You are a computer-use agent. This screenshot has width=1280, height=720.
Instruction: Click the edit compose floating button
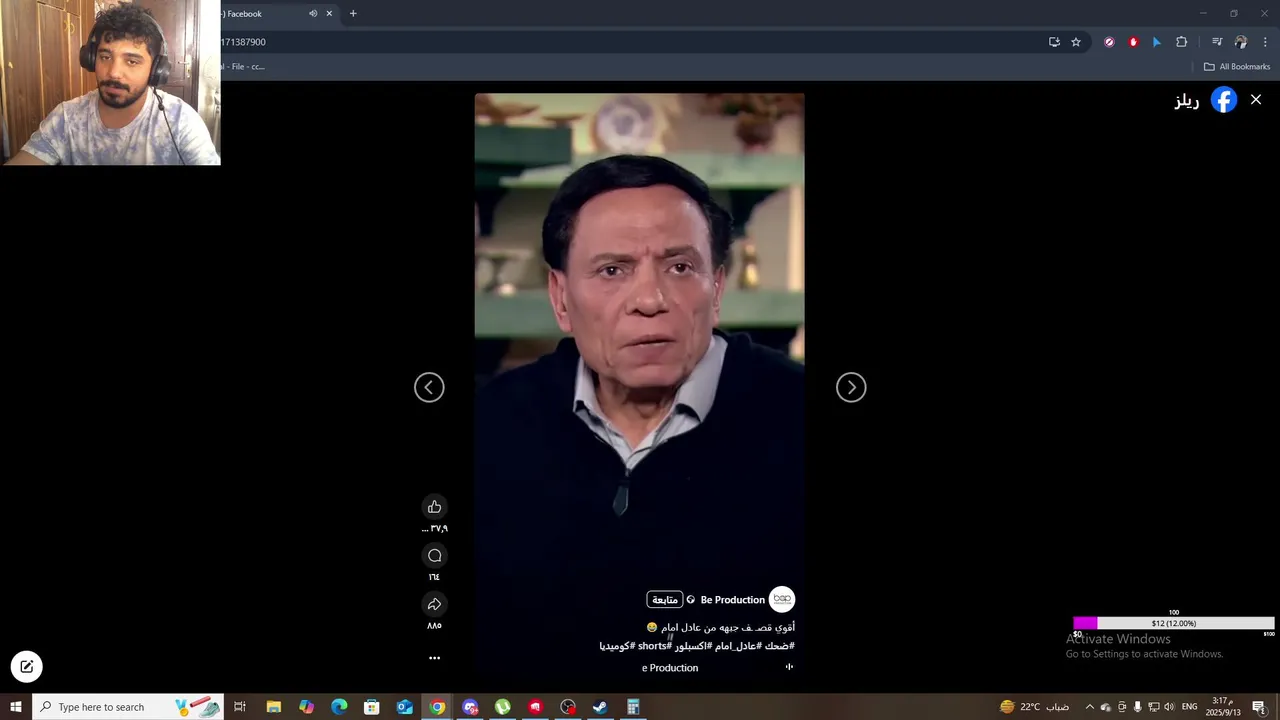pyautogui.click(x=27, y=666)
